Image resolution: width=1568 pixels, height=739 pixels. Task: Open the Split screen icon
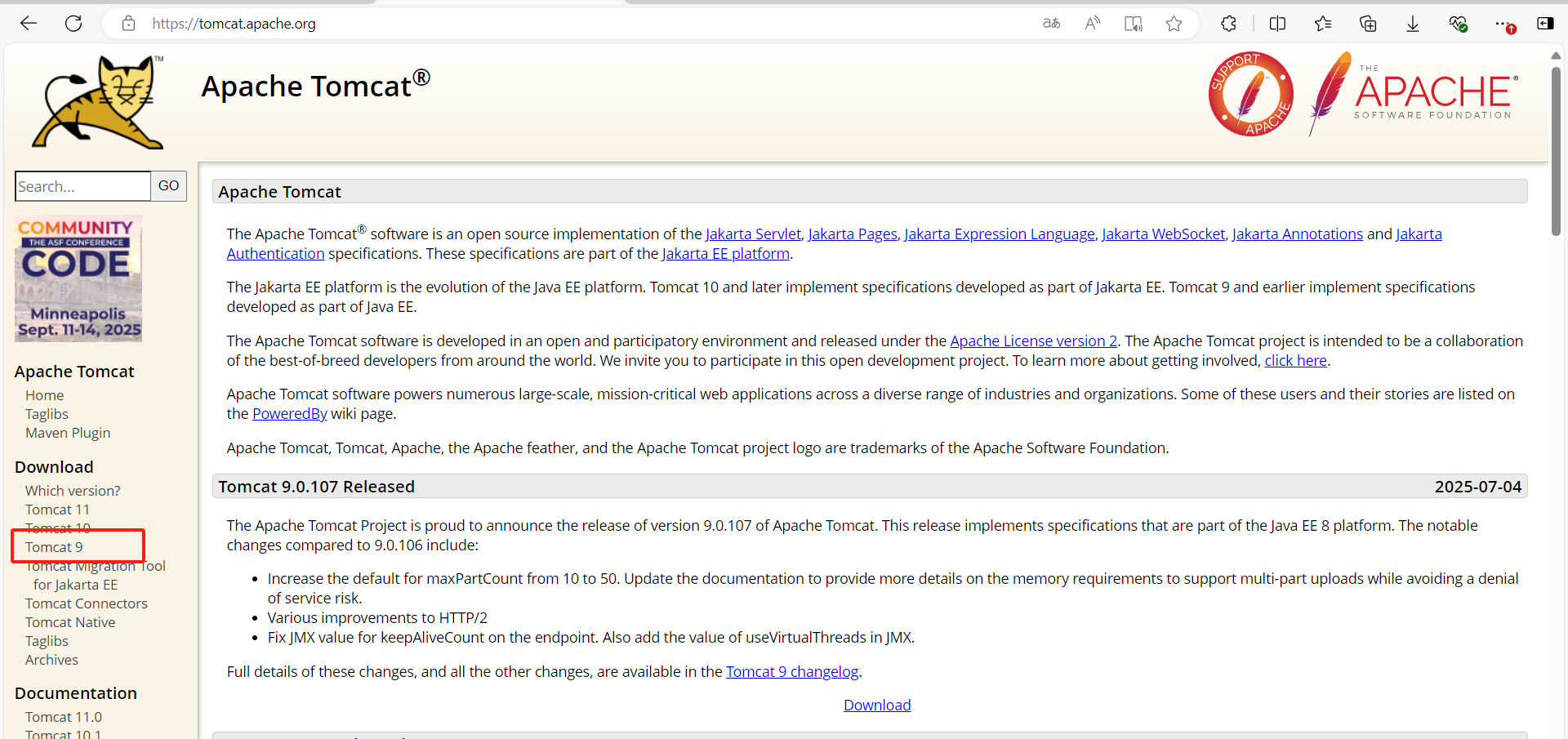[1277, 24]
